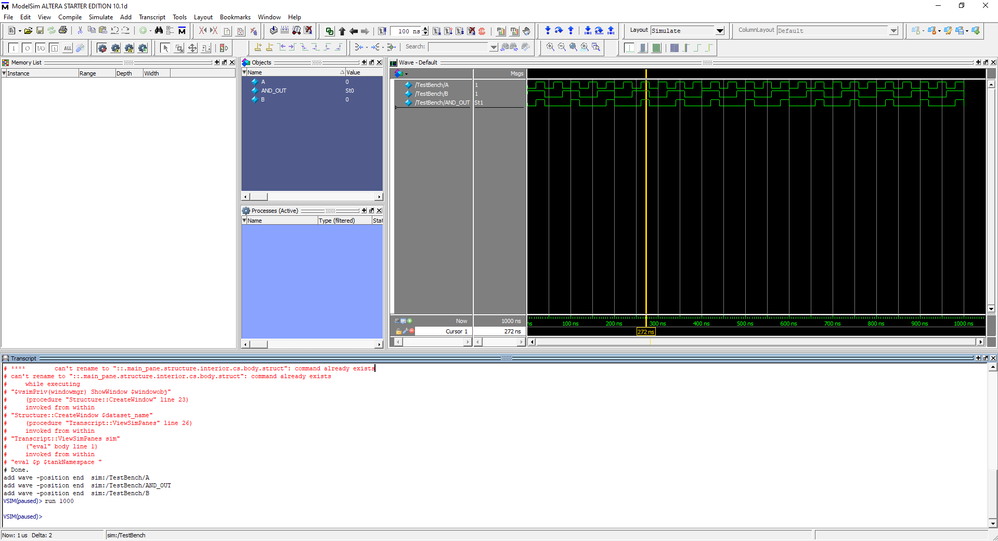
Task: Click the Zoom In magnifier icon
Action: point(550,47)
